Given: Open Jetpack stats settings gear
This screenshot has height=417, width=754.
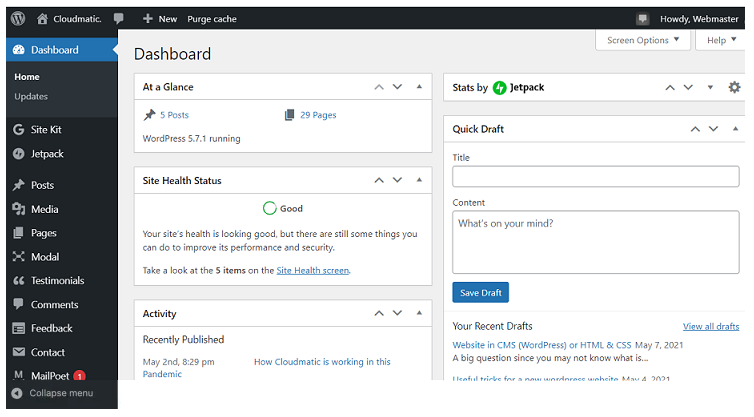Looking at the screenshot, I should (x=734, y=87).
